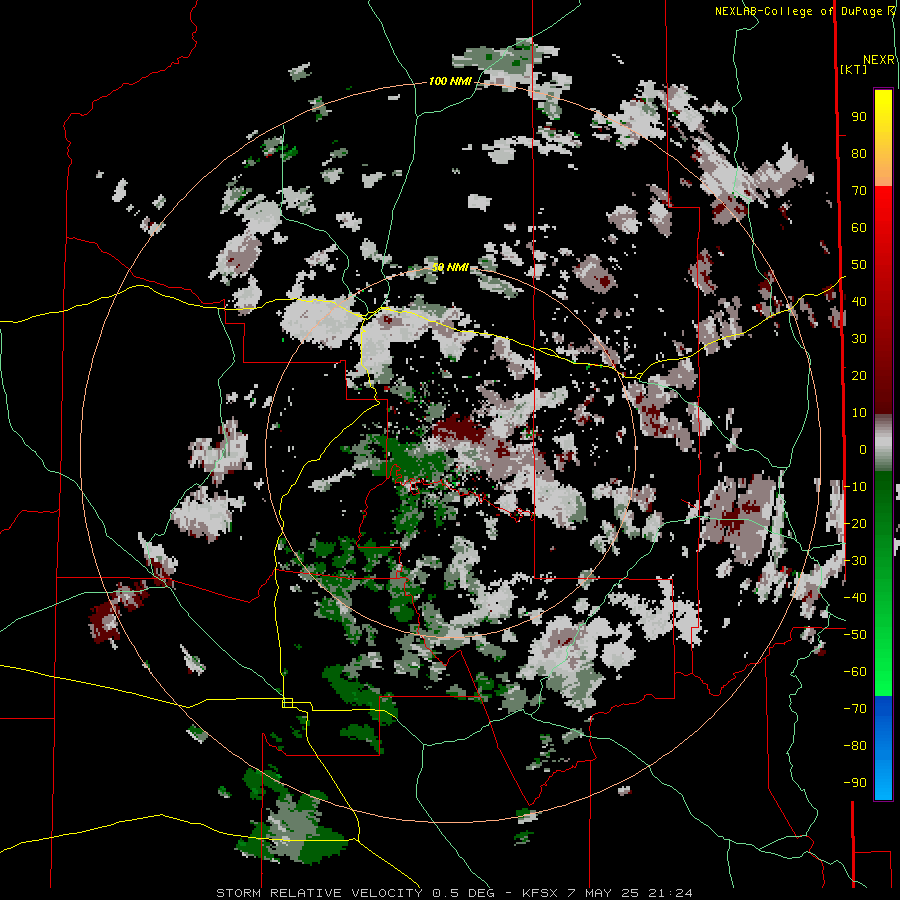Click the positive 40 value on velocity scale

tap(859, 302)
